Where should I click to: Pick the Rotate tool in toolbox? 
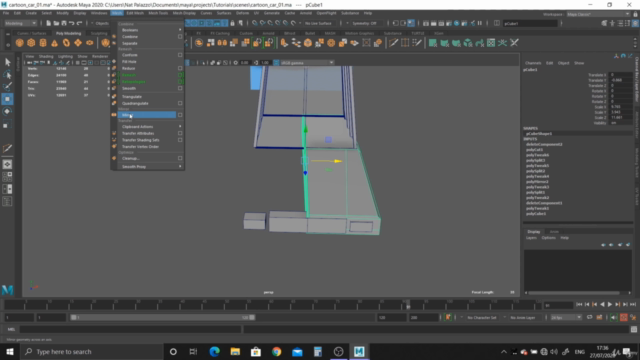click(7, 111)
